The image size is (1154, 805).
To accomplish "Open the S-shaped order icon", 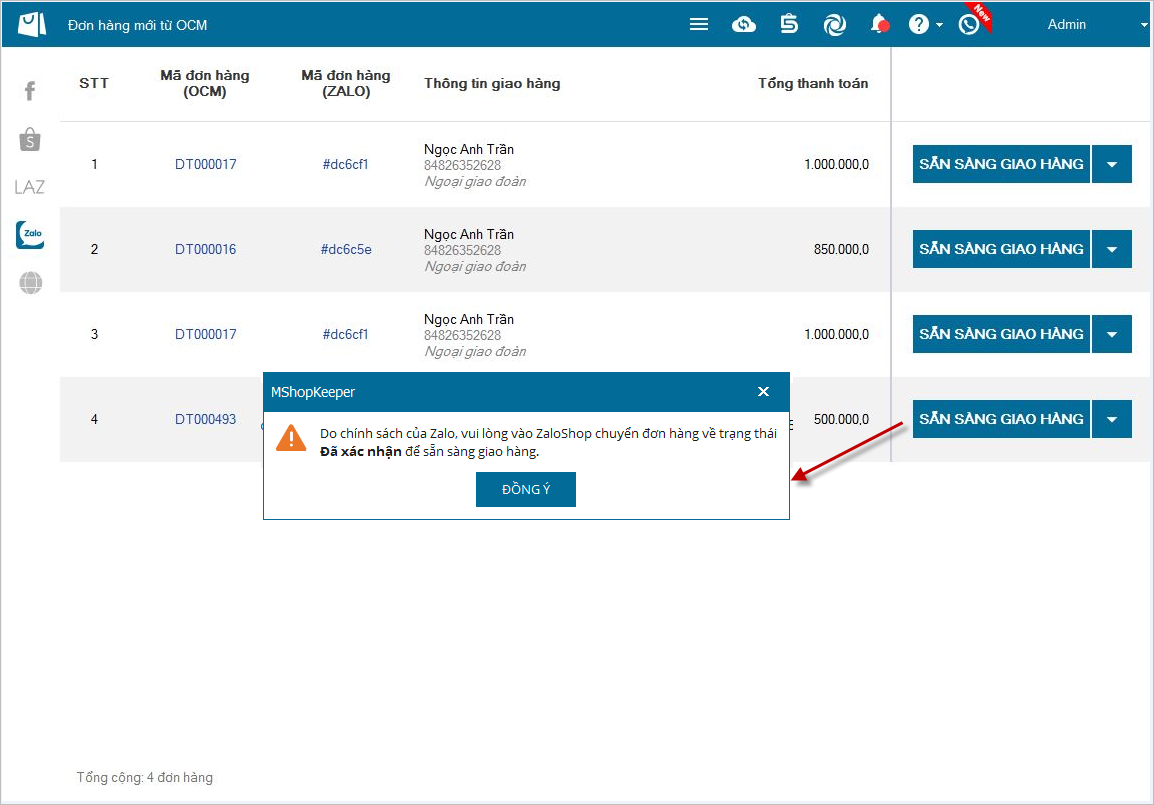I will [789, 24].
